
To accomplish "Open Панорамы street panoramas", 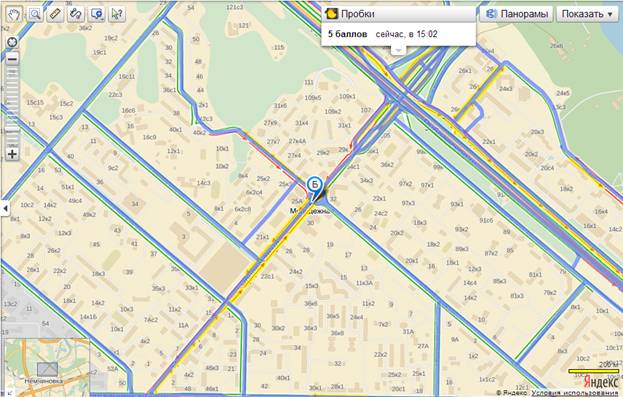I will [516, 14].
